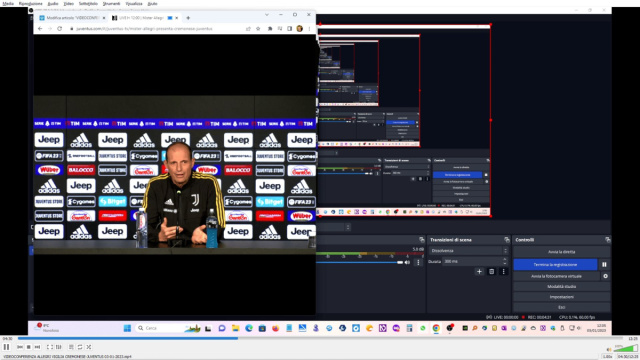This screenshot has width=640, height=360.
Task: Delete the transition with trash icon
Action: click(491, 271)
